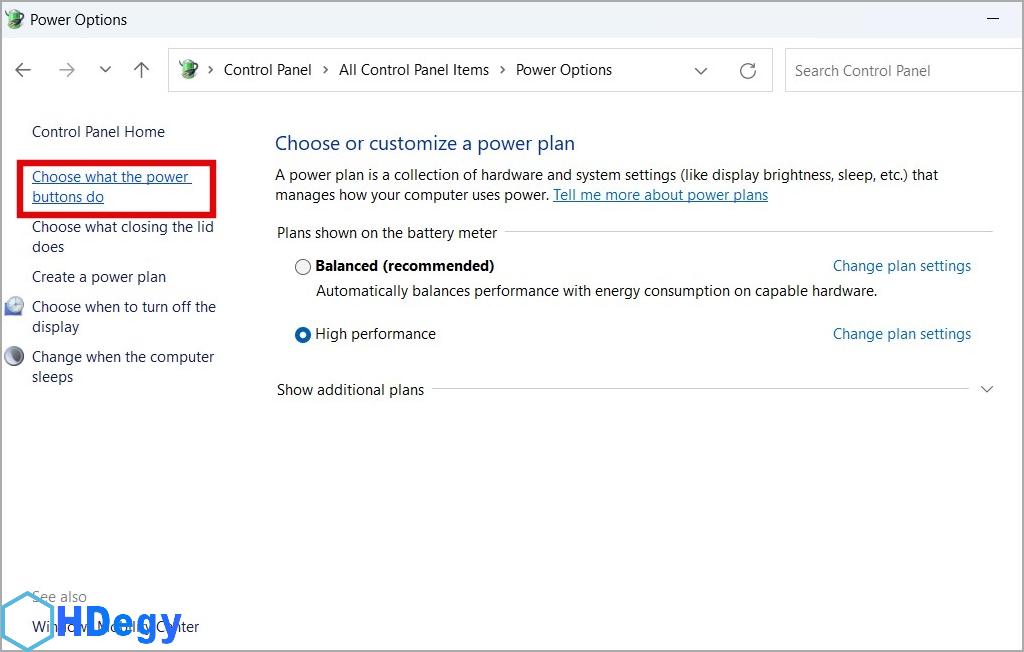The image size is (1024, 652).
Task: Click the up-one-level arrow
Action: (141, 70)
